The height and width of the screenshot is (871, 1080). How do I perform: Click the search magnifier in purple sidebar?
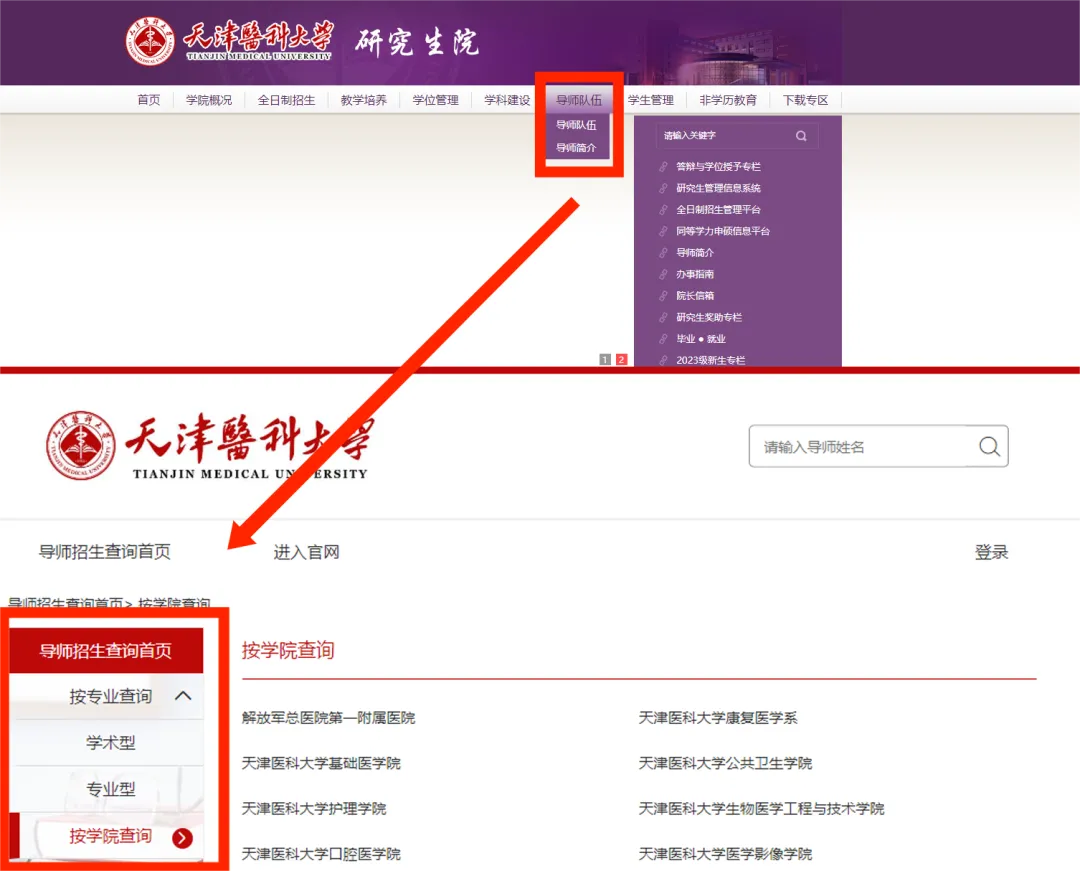pyautogui.click(x=801, y=136)
